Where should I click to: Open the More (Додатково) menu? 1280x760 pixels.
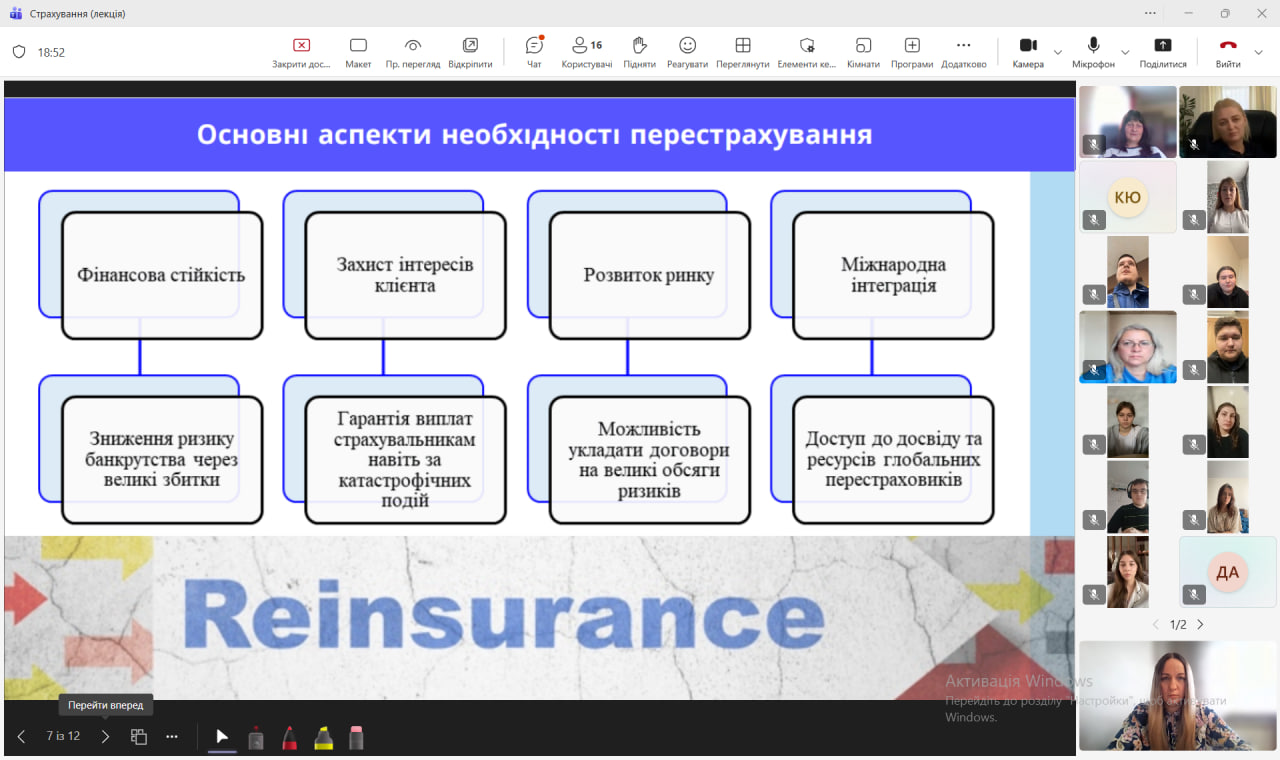coord(963,51)
